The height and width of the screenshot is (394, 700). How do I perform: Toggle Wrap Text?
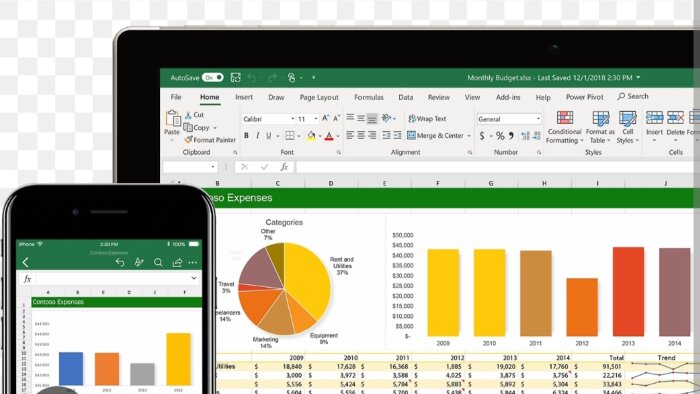coord(427,118)
